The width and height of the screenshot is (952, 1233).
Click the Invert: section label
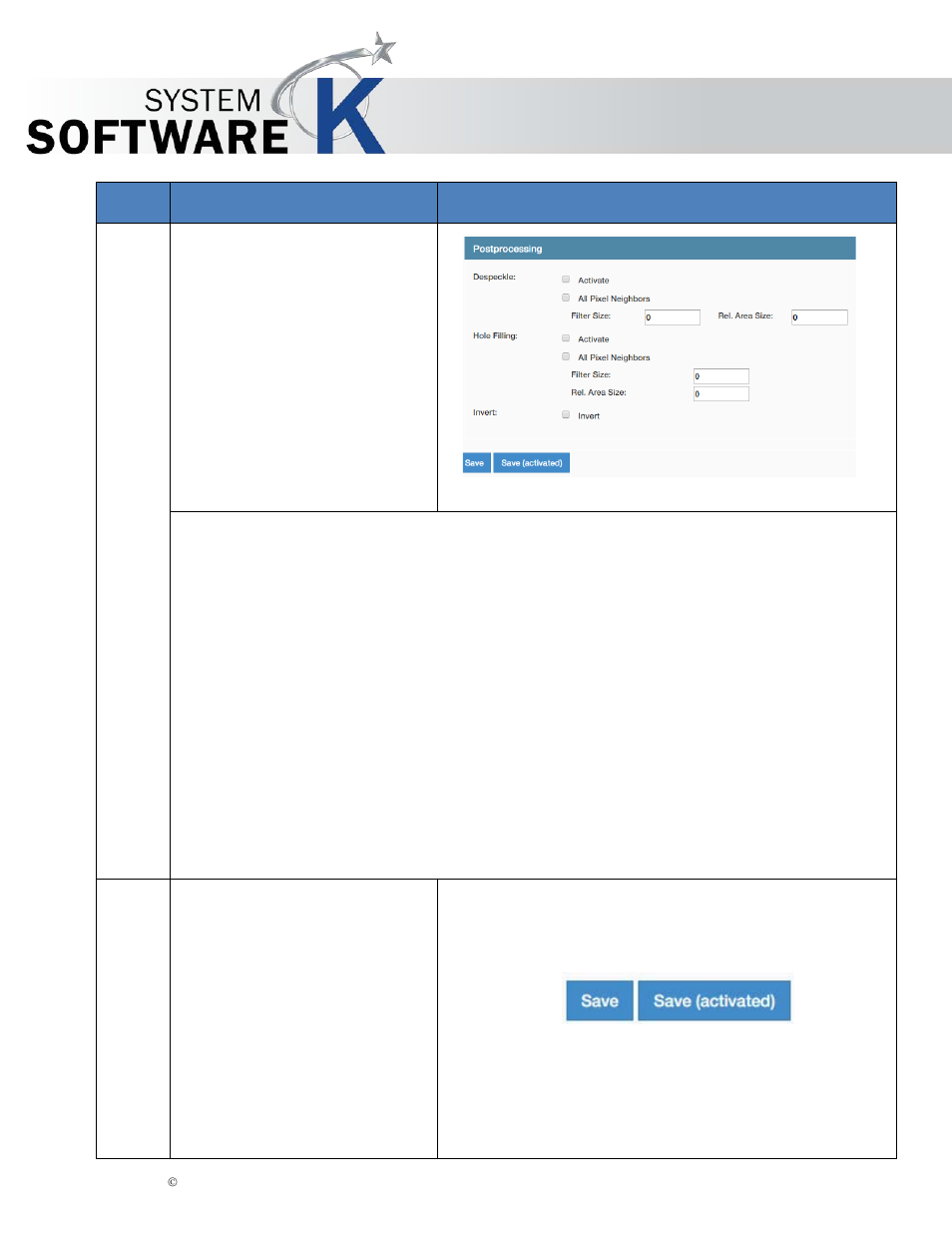pos(485,412)
